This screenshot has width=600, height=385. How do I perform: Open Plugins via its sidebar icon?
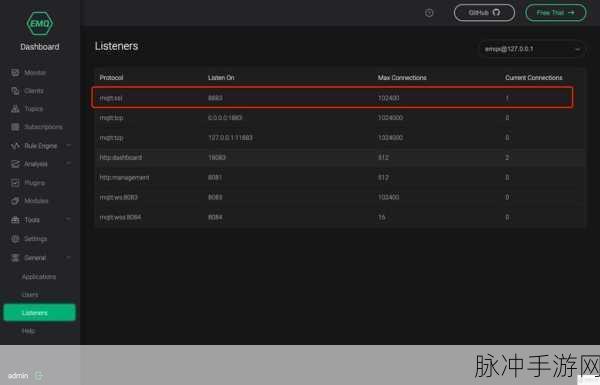[15, 183]
